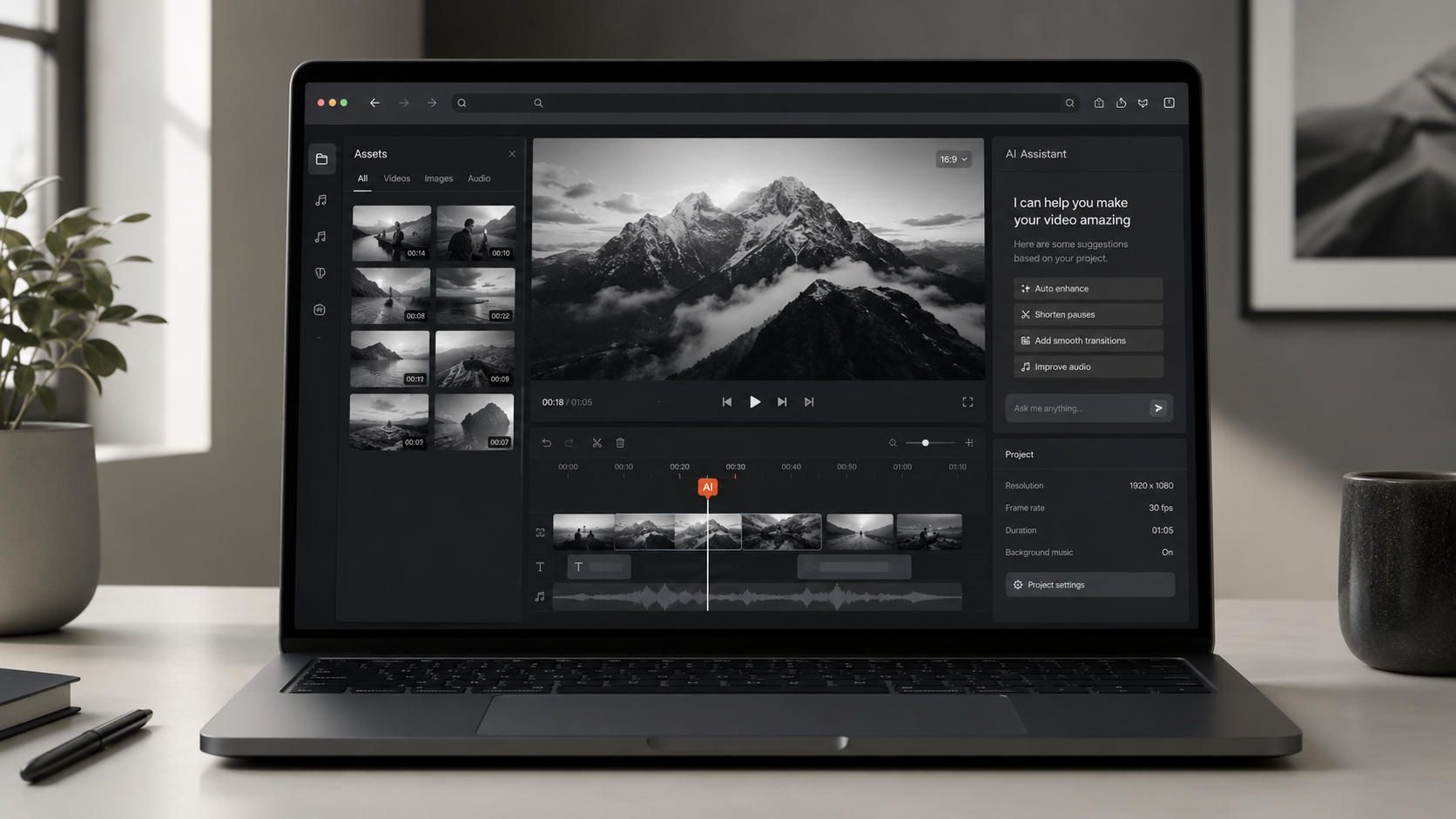This screenshot has height=819, width=1456.
Task: Enter fullscreen preview mode
Action: pyautogui.click(x=967, y=402)
